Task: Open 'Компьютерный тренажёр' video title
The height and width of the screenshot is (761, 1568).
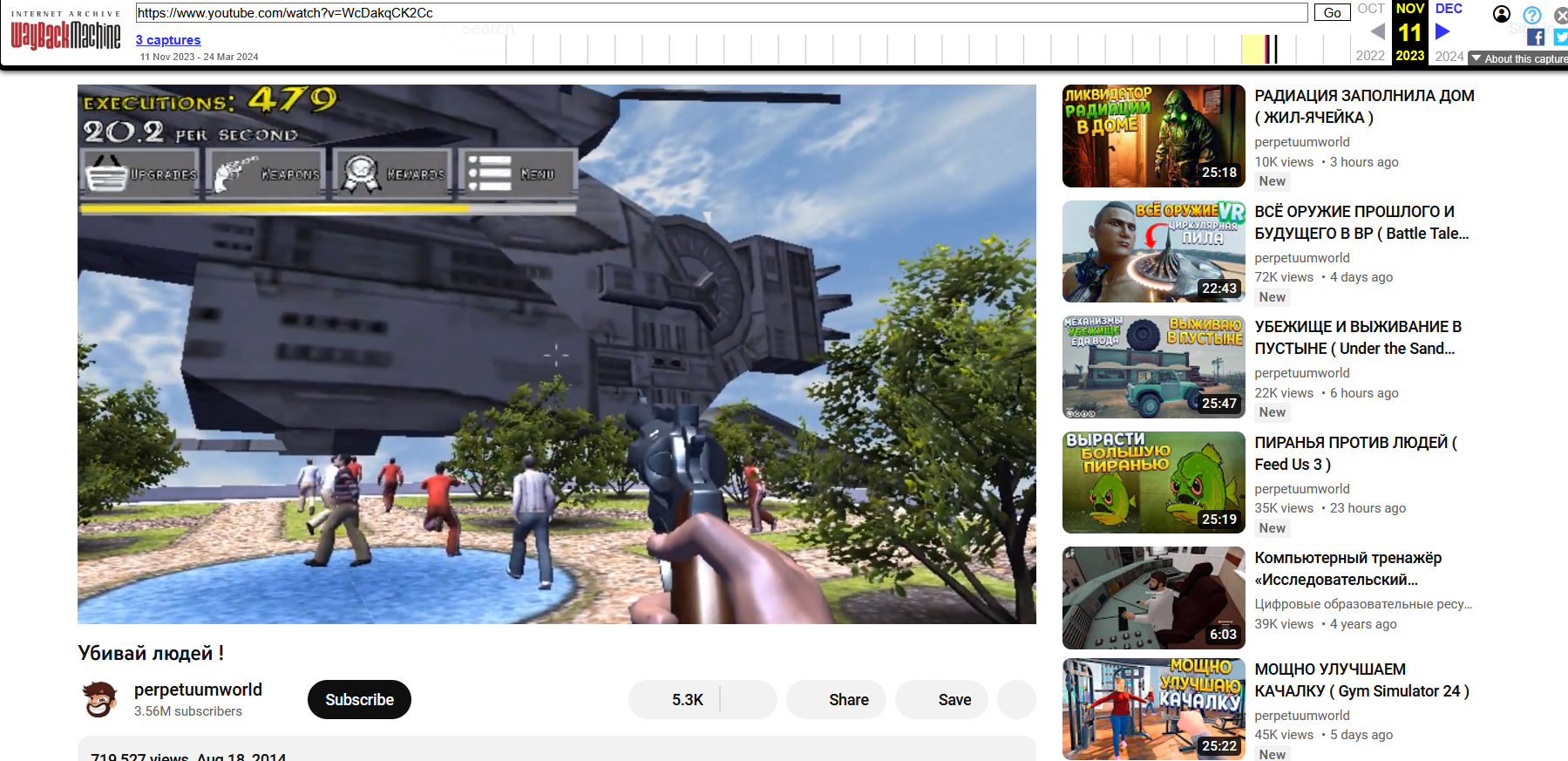Action: point(1347,568)
